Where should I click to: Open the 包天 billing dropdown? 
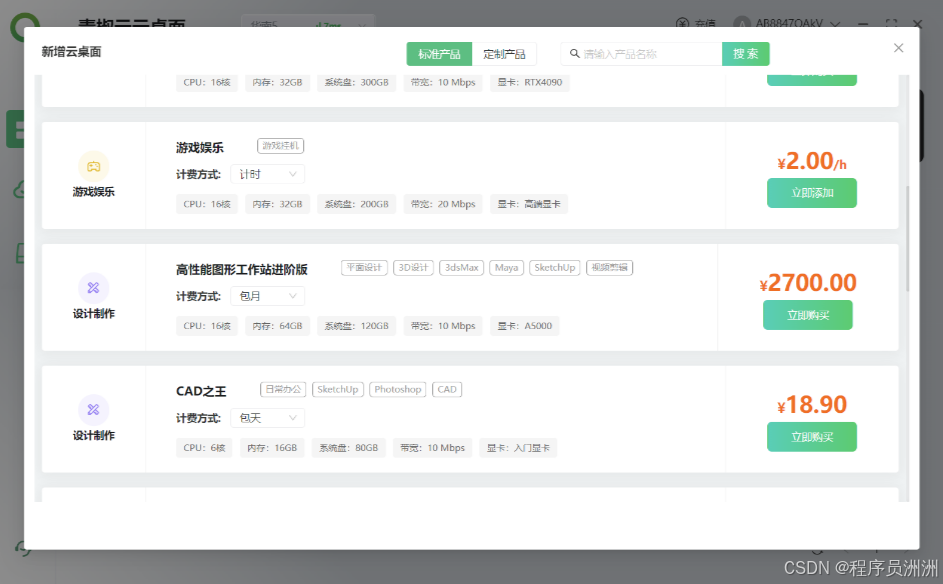pyautogui.click(x=268, y=418)
